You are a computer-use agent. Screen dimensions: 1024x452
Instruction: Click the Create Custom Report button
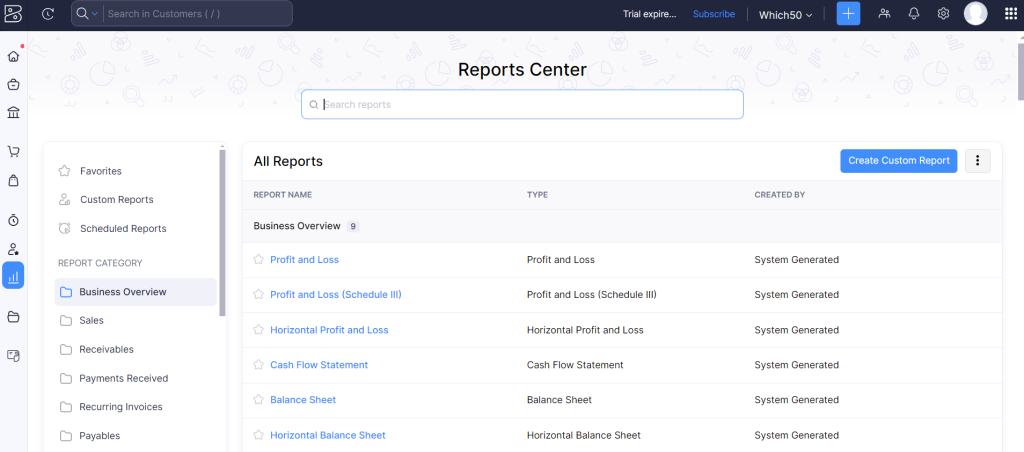(898, 161)
